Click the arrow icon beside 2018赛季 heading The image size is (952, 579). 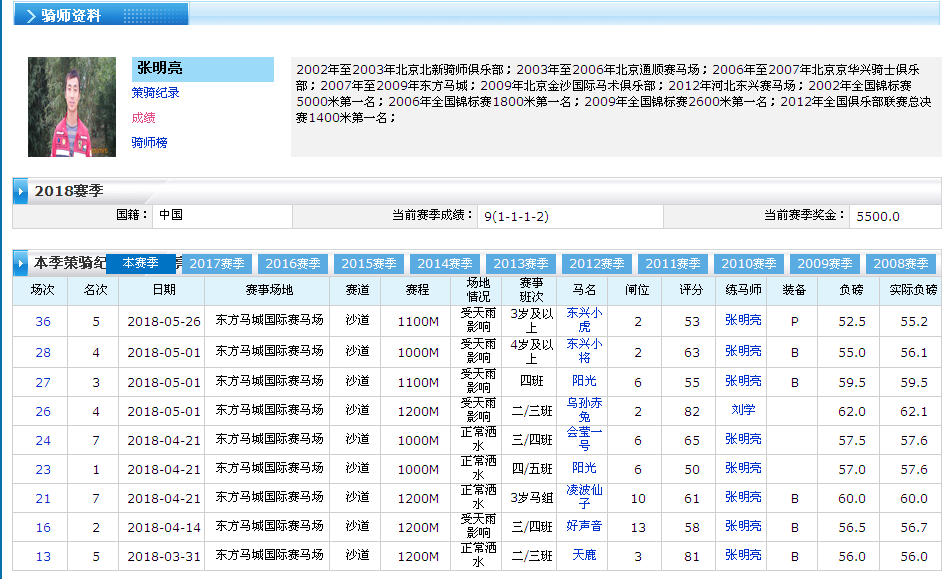(x=21, y=190)
